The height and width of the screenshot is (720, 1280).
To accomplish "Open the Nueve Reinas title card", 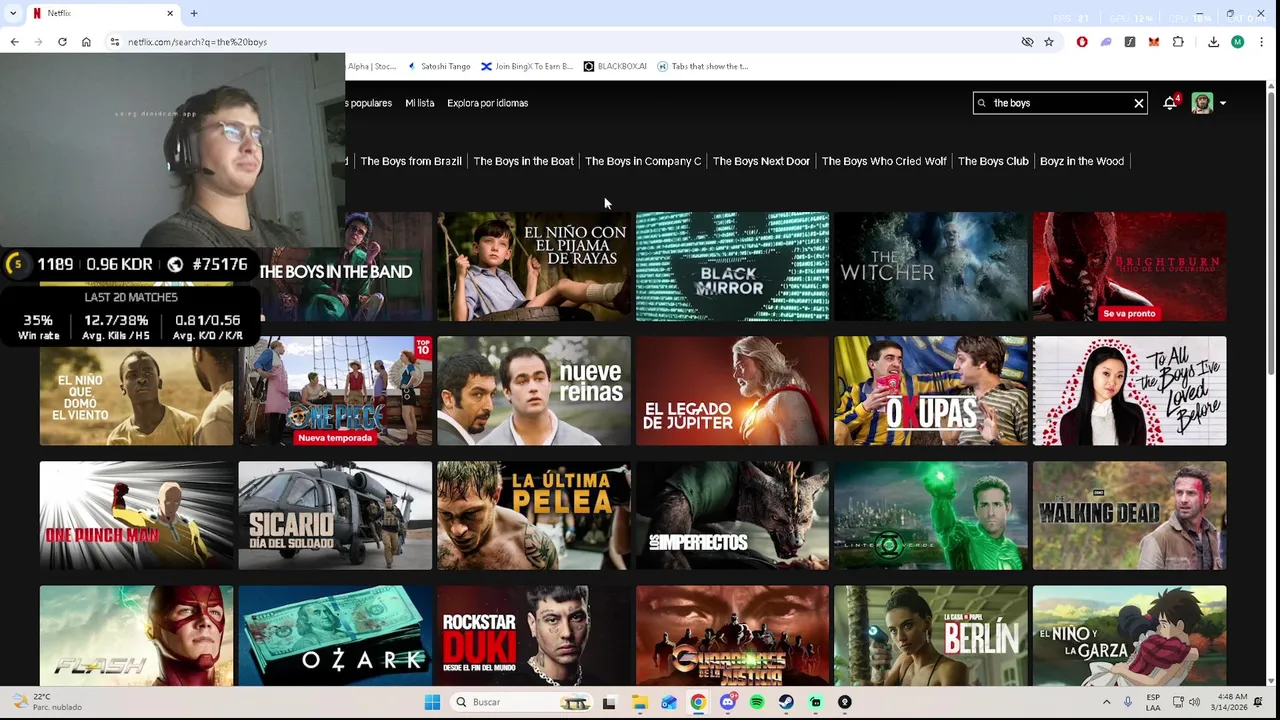I will [534, 391].
